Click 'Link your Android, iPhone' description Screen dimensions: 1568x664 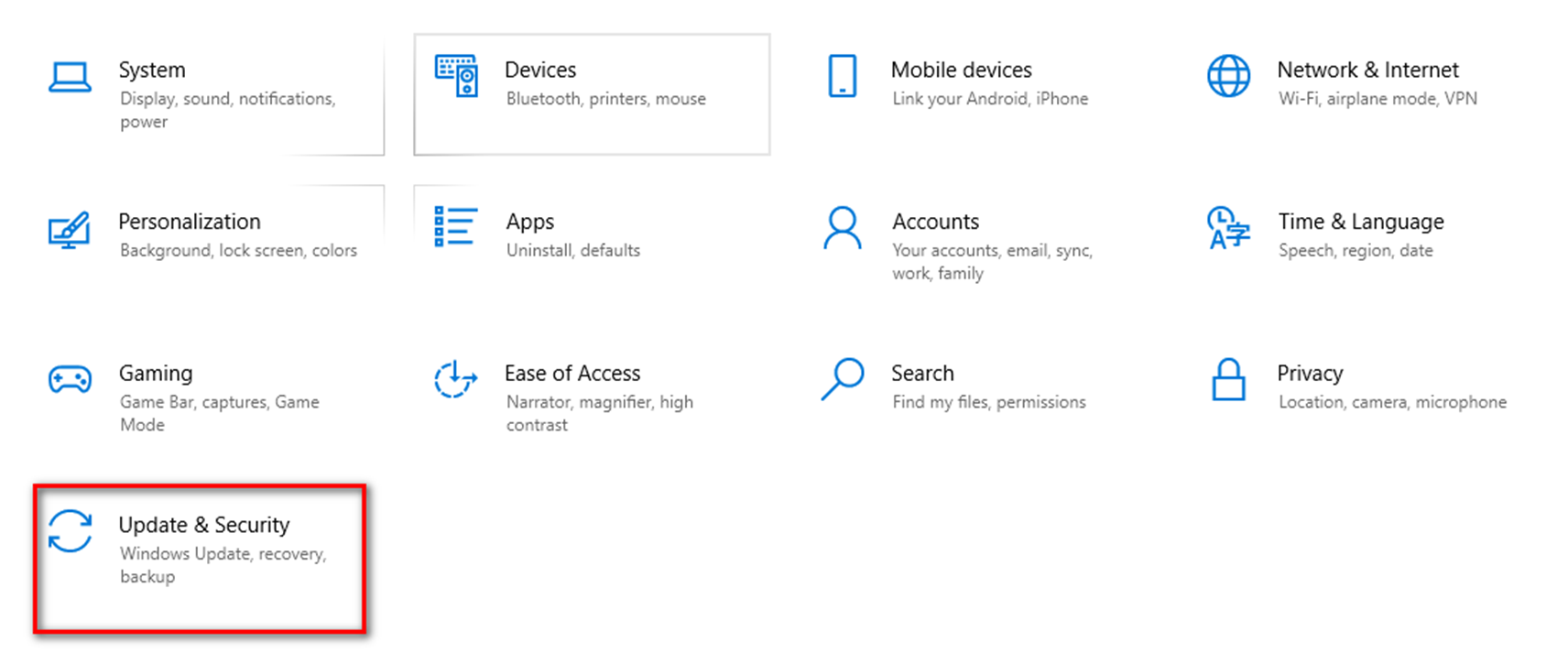[990, 98]
